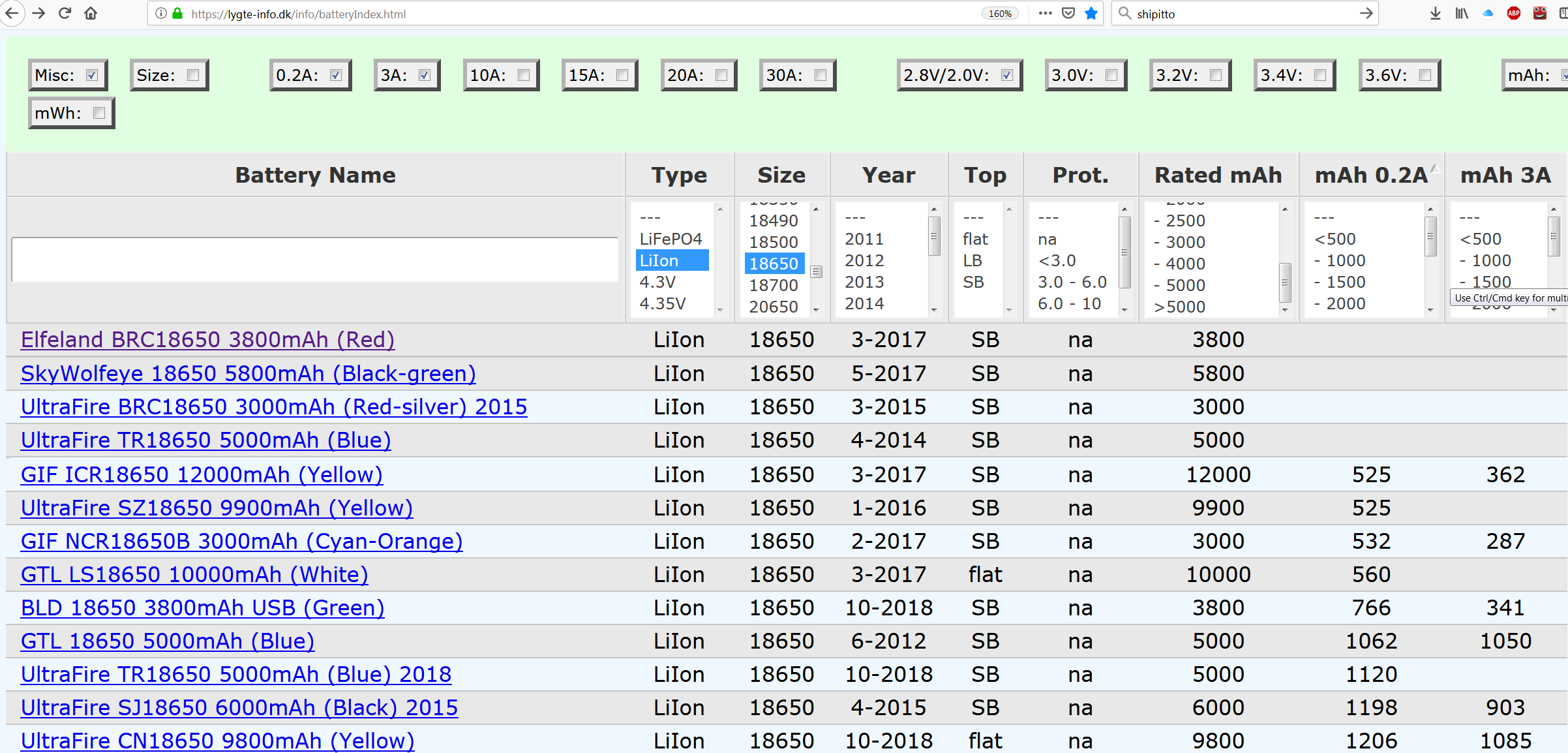Open the Library icon in toolbar
Image resolution: width=1568 pixels, height=753 pixels.
pyautogui.click(x=1462, y=13)
